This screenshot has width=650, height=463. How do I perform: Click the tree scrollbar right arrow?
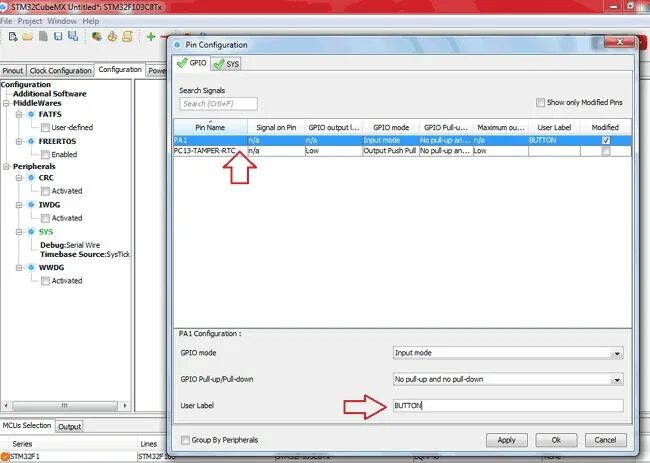coord(124,405)
